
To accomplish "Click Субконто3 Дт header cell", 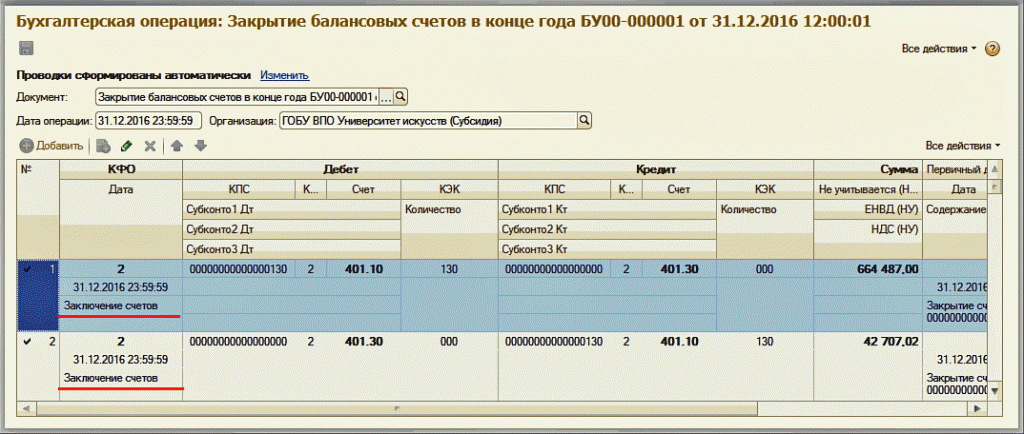I will (x=291, y=249).
